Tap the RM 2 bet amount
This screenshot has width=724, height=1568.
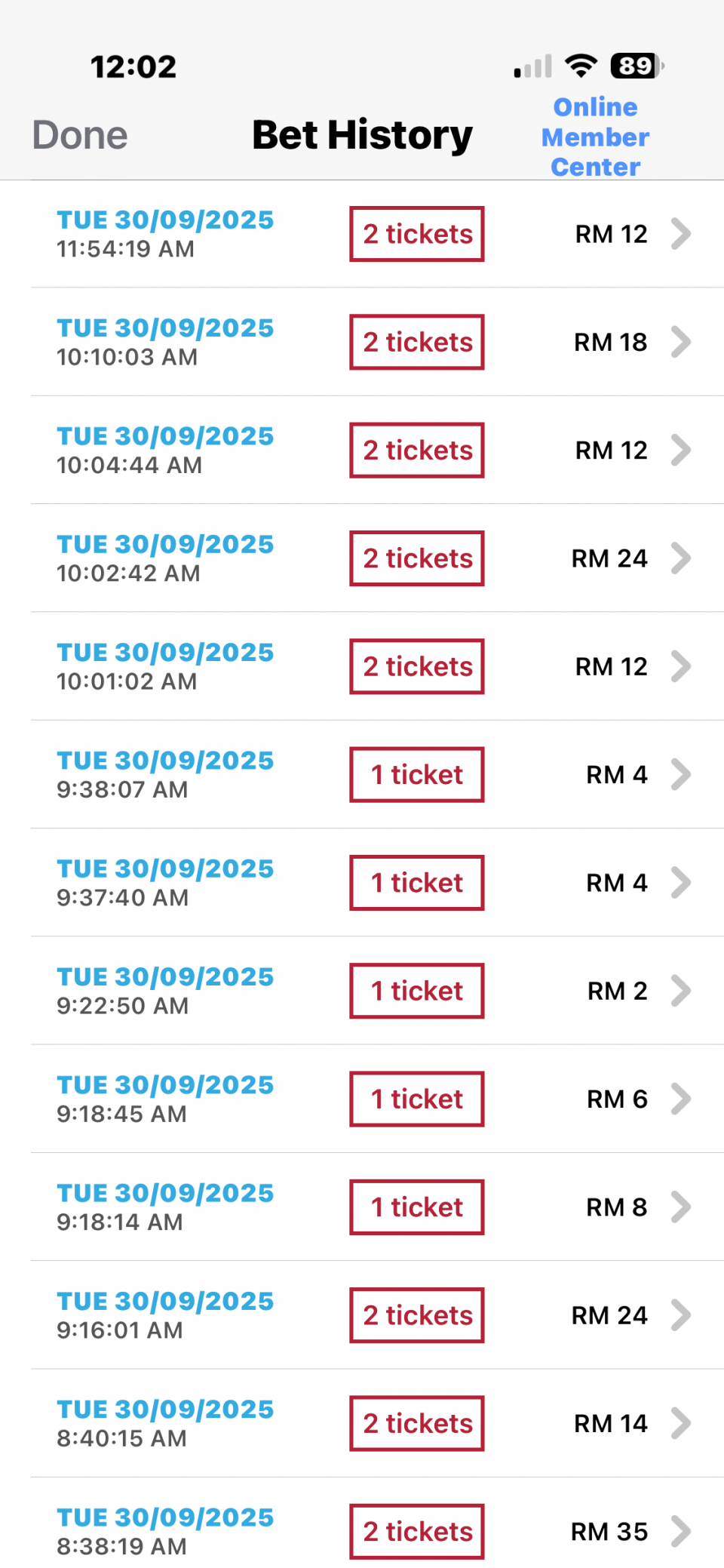(x=617, y=991)
